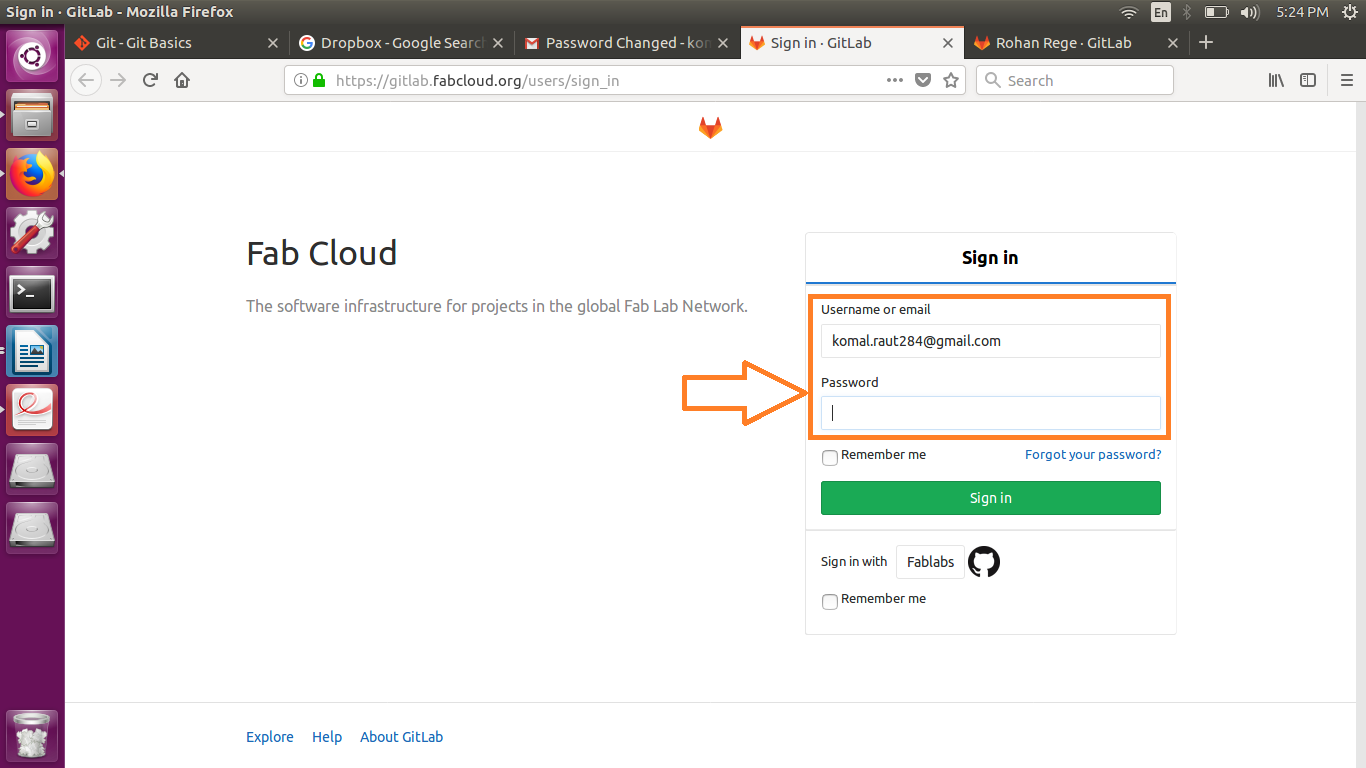Open the Wi-Fi network indicator menu
1366x768 pixels.
1129,12
